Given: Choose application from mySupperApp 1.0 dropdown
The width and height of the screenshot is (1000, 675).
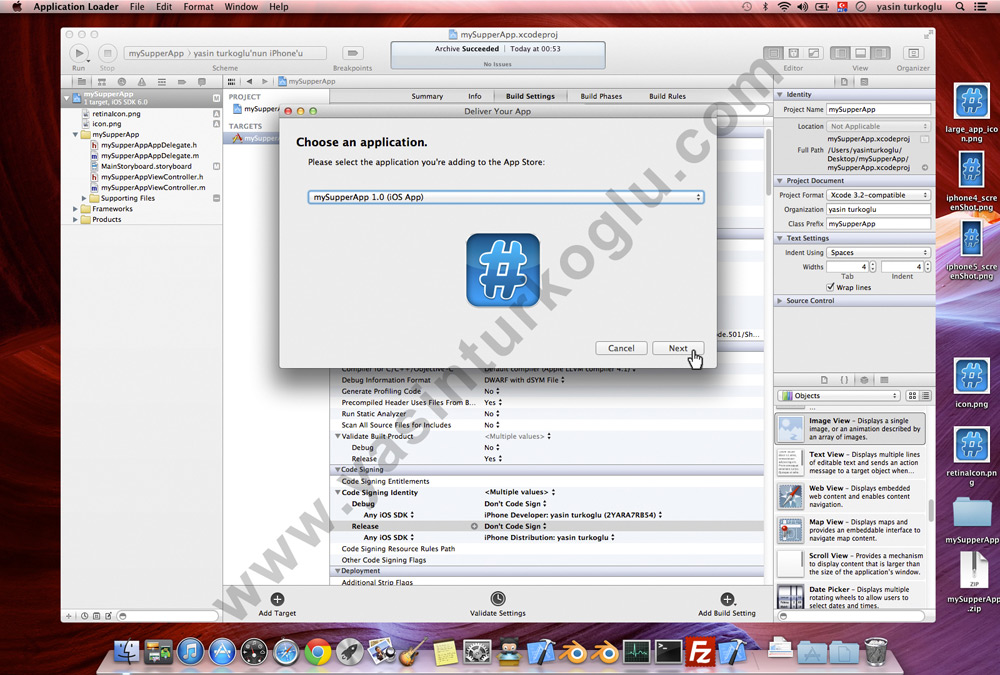Looking at the screenshot, I should [506, 197].
